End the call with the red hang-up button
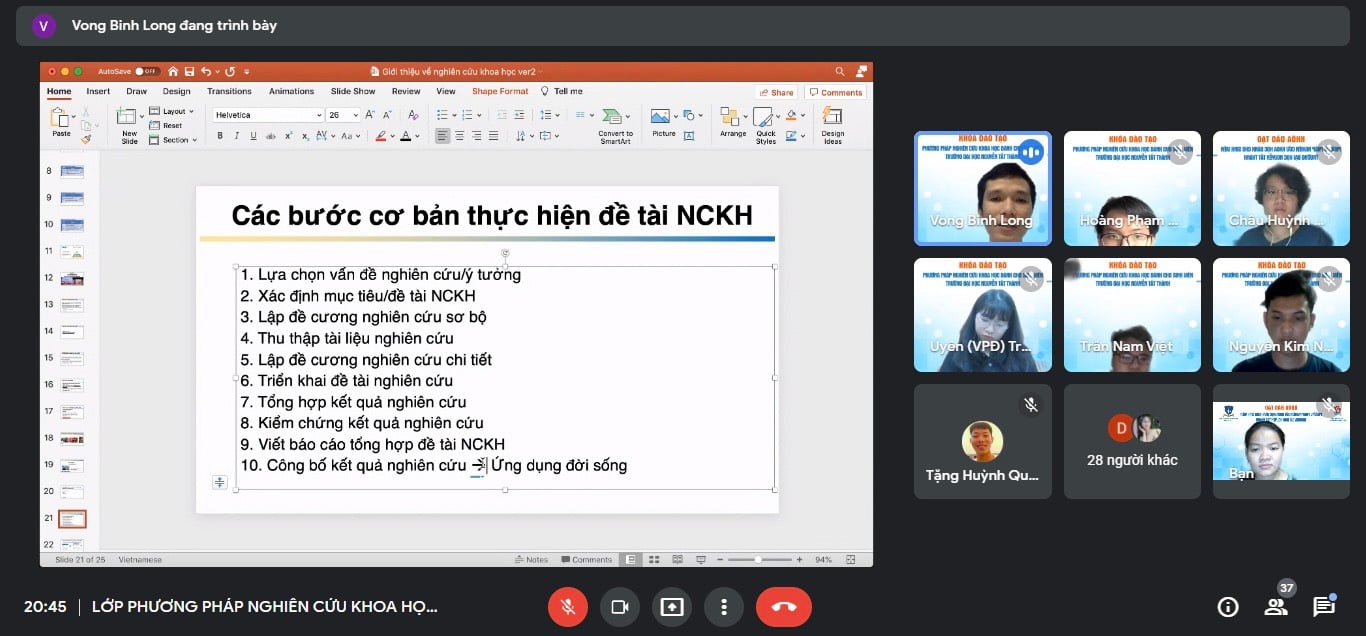The width and height of the screenshot is (1366, 636). coord(783,607)
